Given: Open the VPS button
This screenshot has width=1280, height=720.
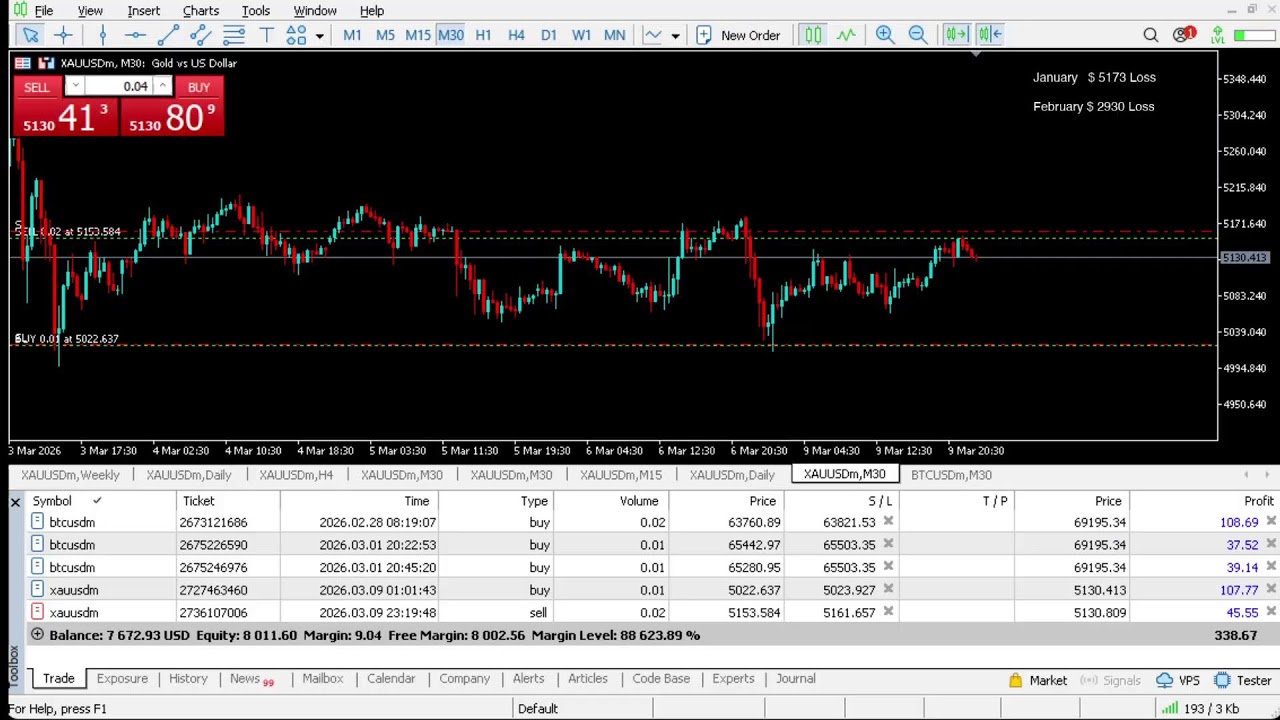Looking at the screenshot, I should click(x=1178, y=681).
